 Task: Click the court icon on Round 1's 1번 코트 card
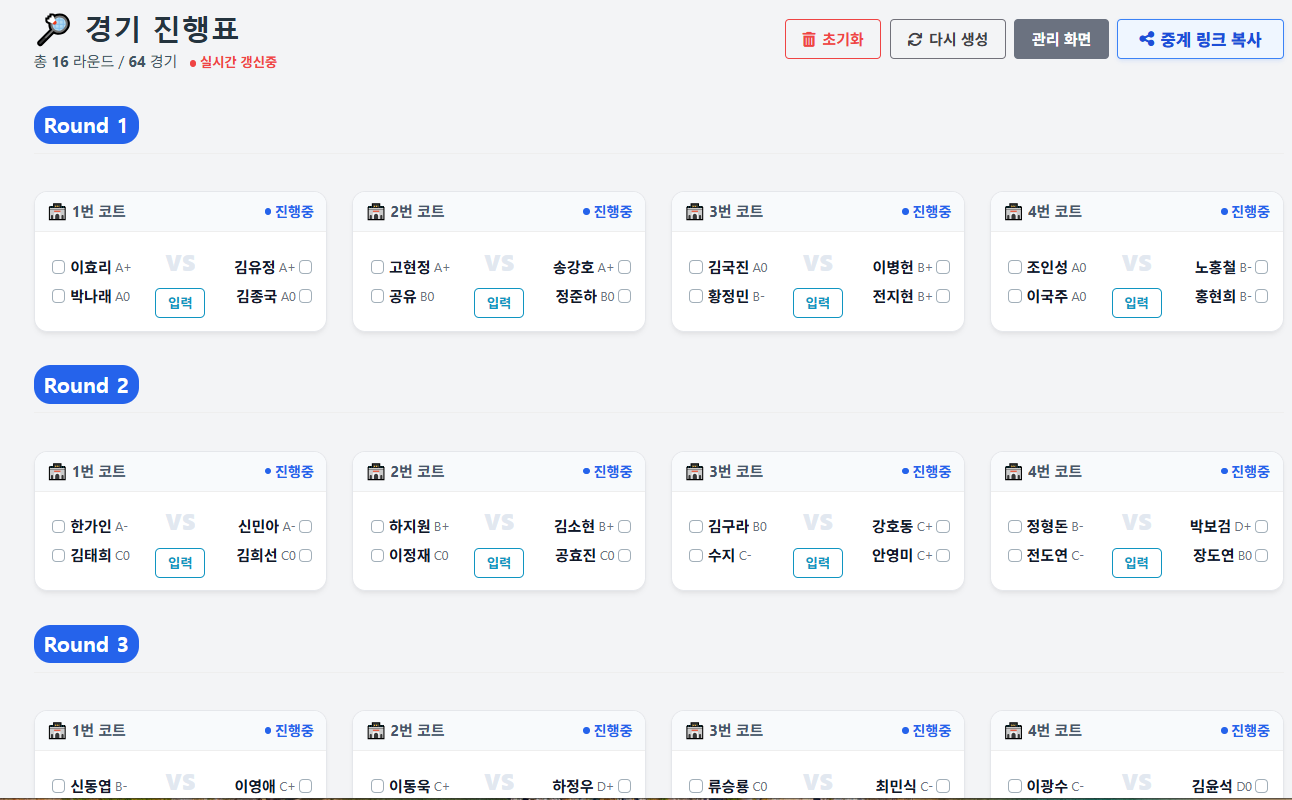[57, 211]
